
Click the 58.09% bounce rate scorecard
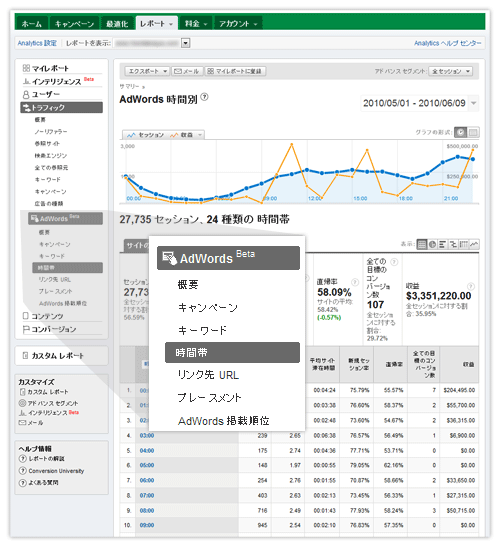point(338,300)
